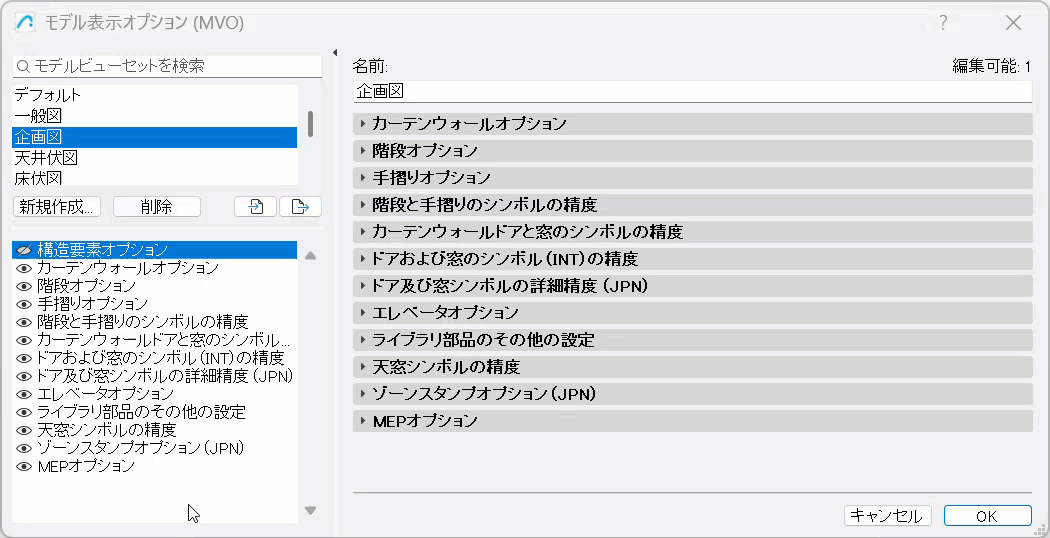Click the 新規作成... button

coord(57,207)
